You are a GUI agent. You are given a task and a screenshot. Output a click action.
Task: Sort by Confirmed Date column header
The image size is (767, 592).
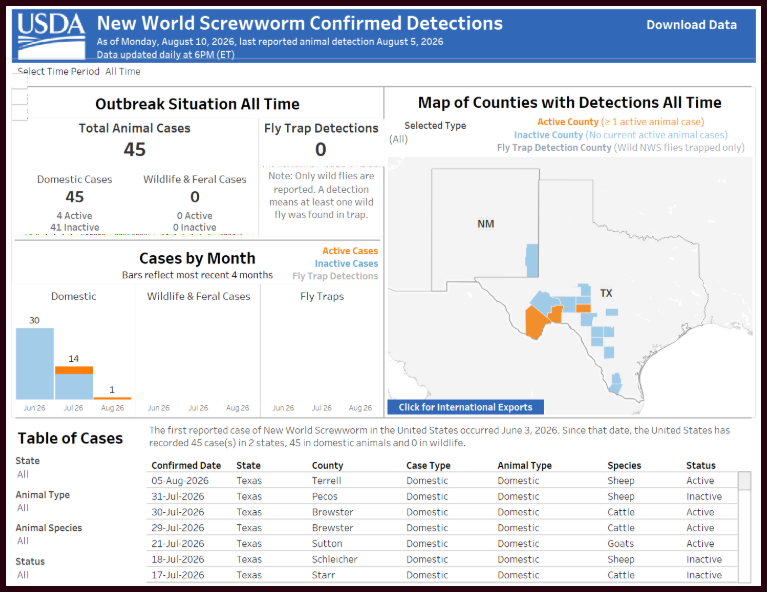pos(186,465)
